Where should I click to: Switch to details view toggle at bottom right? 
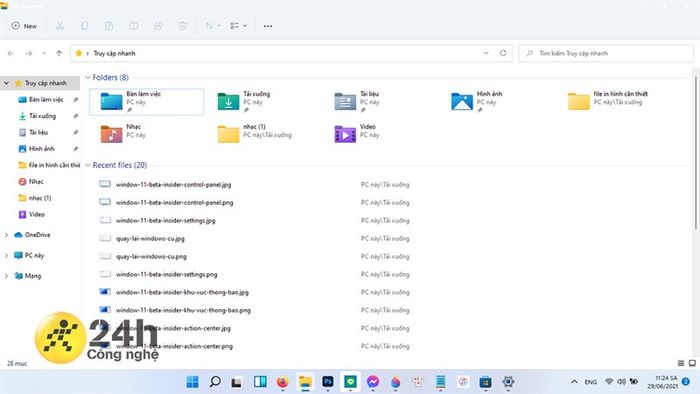(x=681, y=363)
